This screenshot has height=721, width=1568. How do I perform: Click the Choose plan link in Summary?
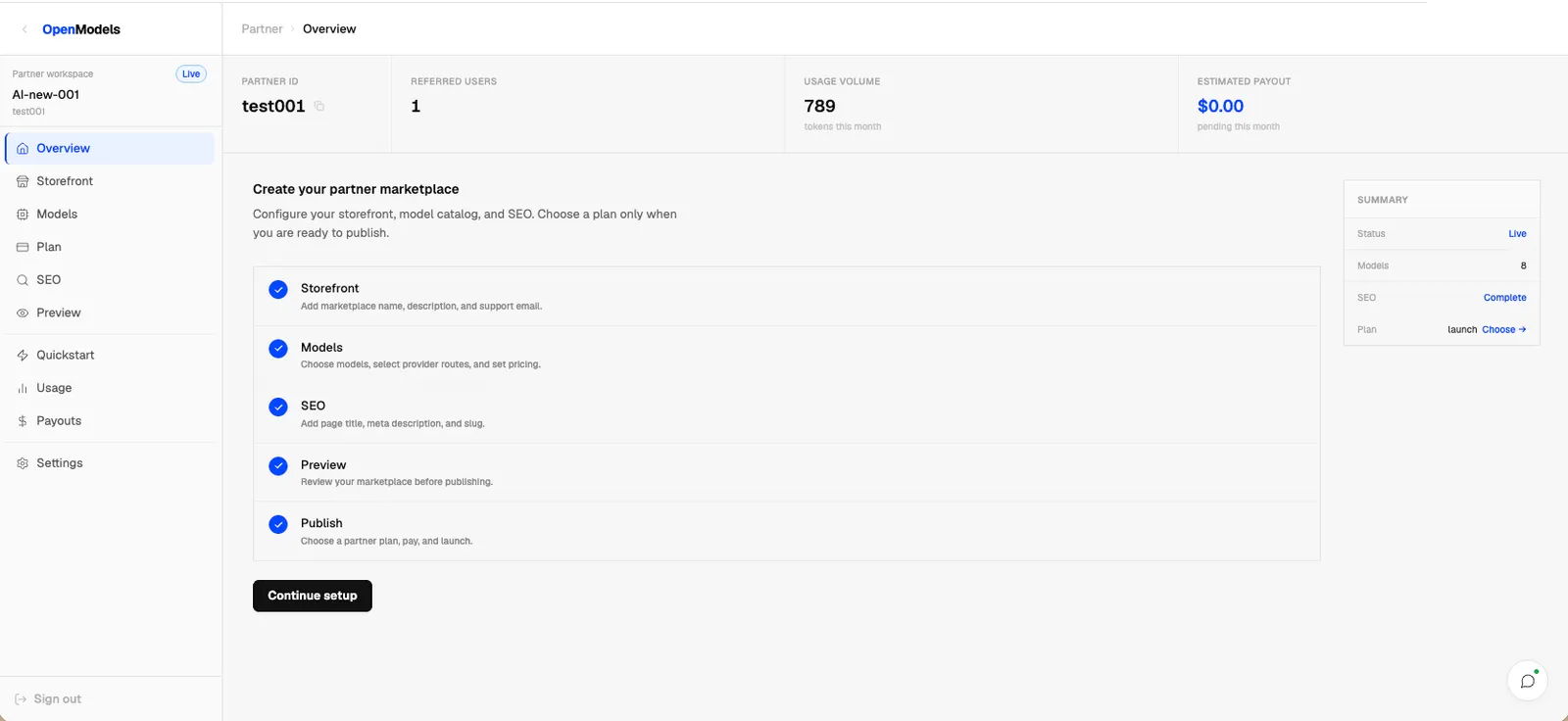[1503, 330]
